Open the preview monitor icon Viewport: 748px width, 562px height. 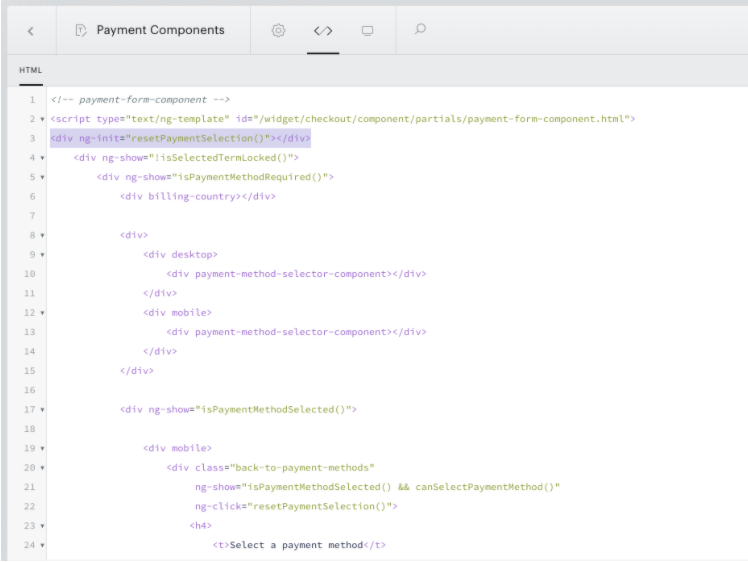pos(367,31)
